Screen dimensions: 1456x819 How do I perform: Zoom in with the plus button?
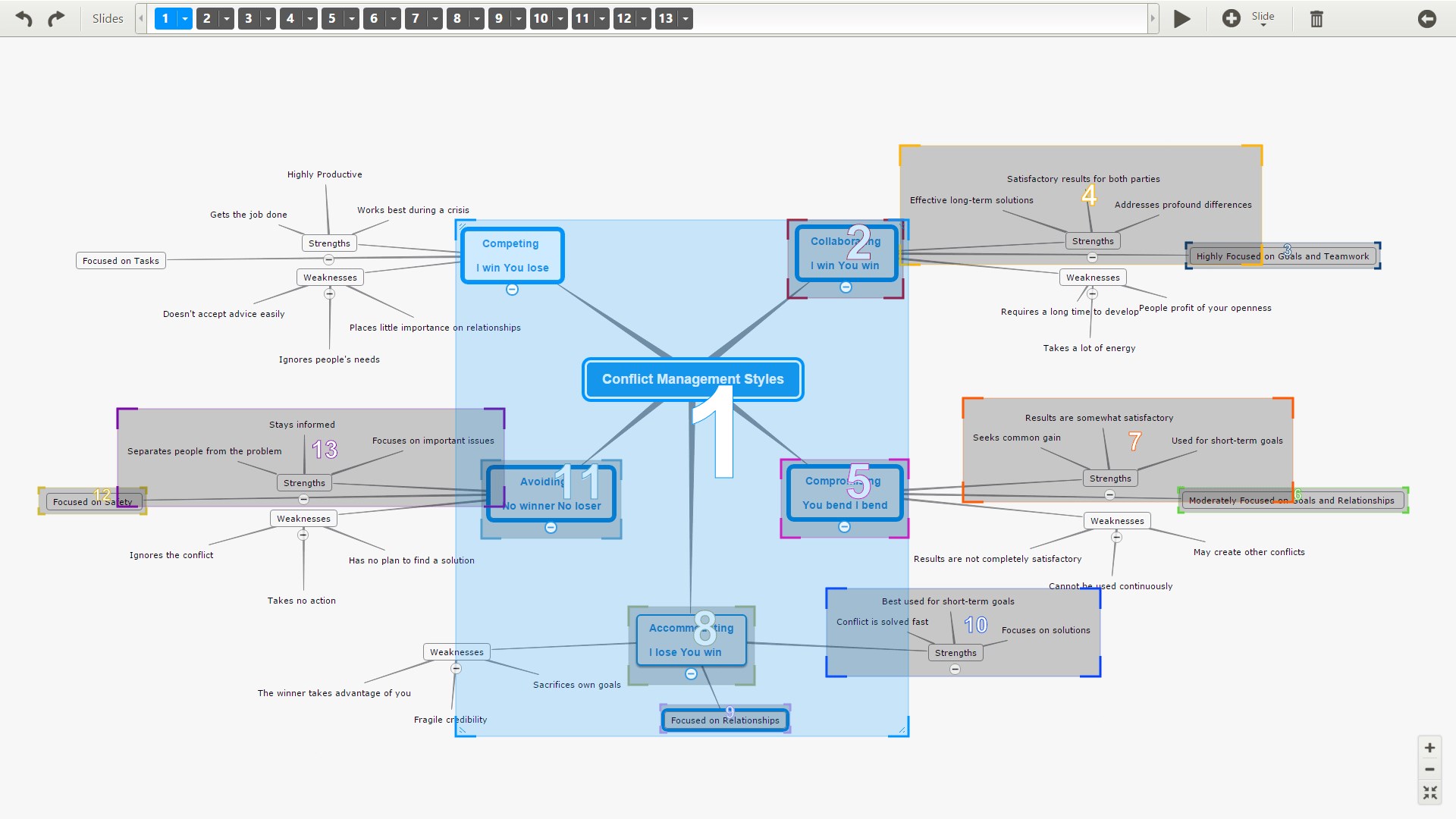coord(1429,748)
